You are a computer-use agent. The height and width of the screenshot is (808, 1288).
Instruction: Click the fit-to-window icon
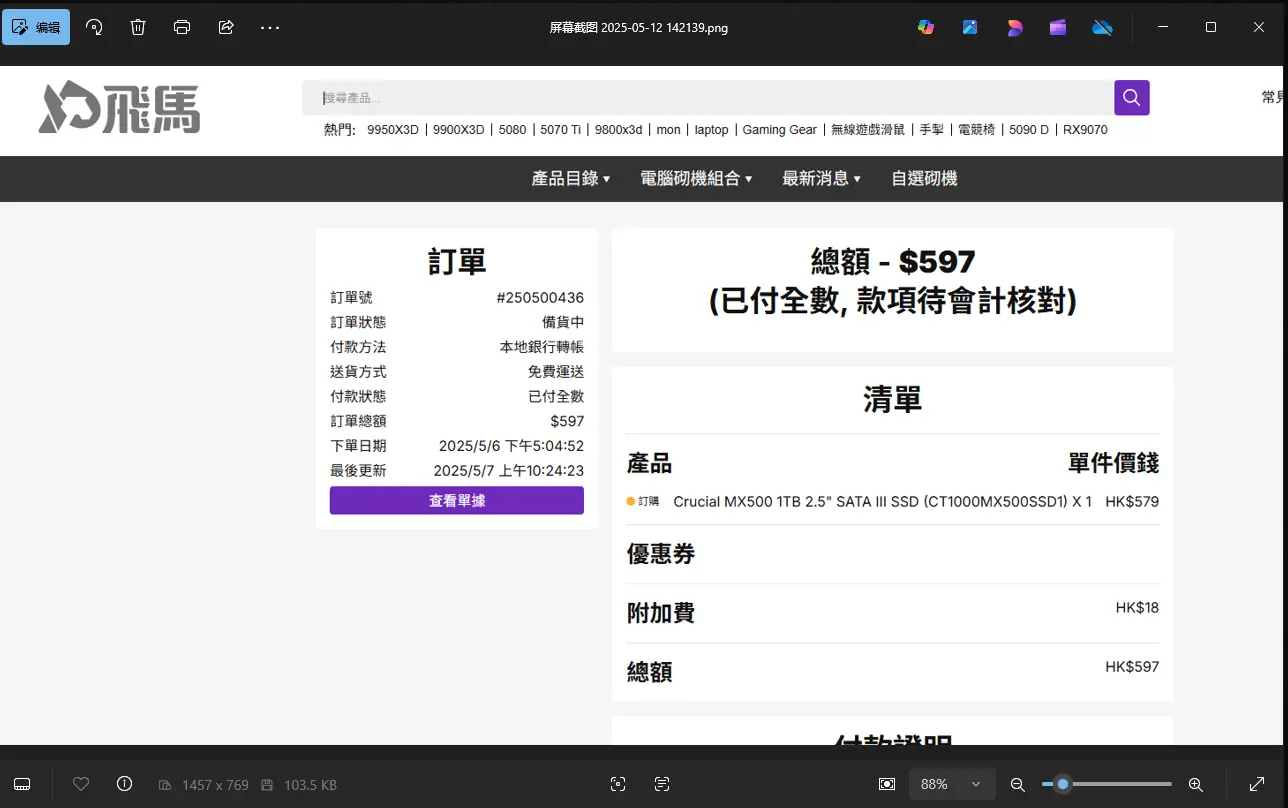(887, 784)
